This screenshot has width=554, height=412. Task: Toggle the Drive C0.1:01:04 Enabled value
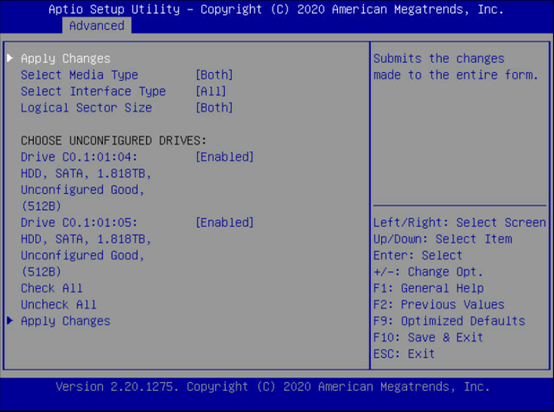click(x=225, y=157)
